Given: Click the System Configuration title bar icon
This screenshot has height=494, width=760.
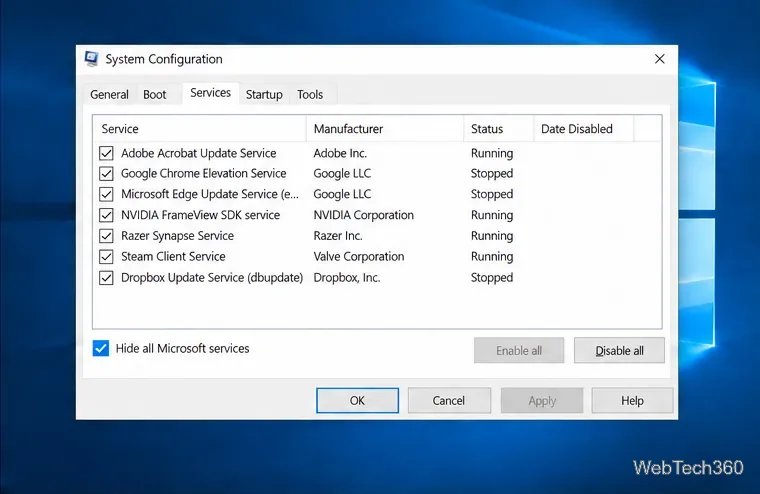Looking at the screenshot, I should 91,59.
